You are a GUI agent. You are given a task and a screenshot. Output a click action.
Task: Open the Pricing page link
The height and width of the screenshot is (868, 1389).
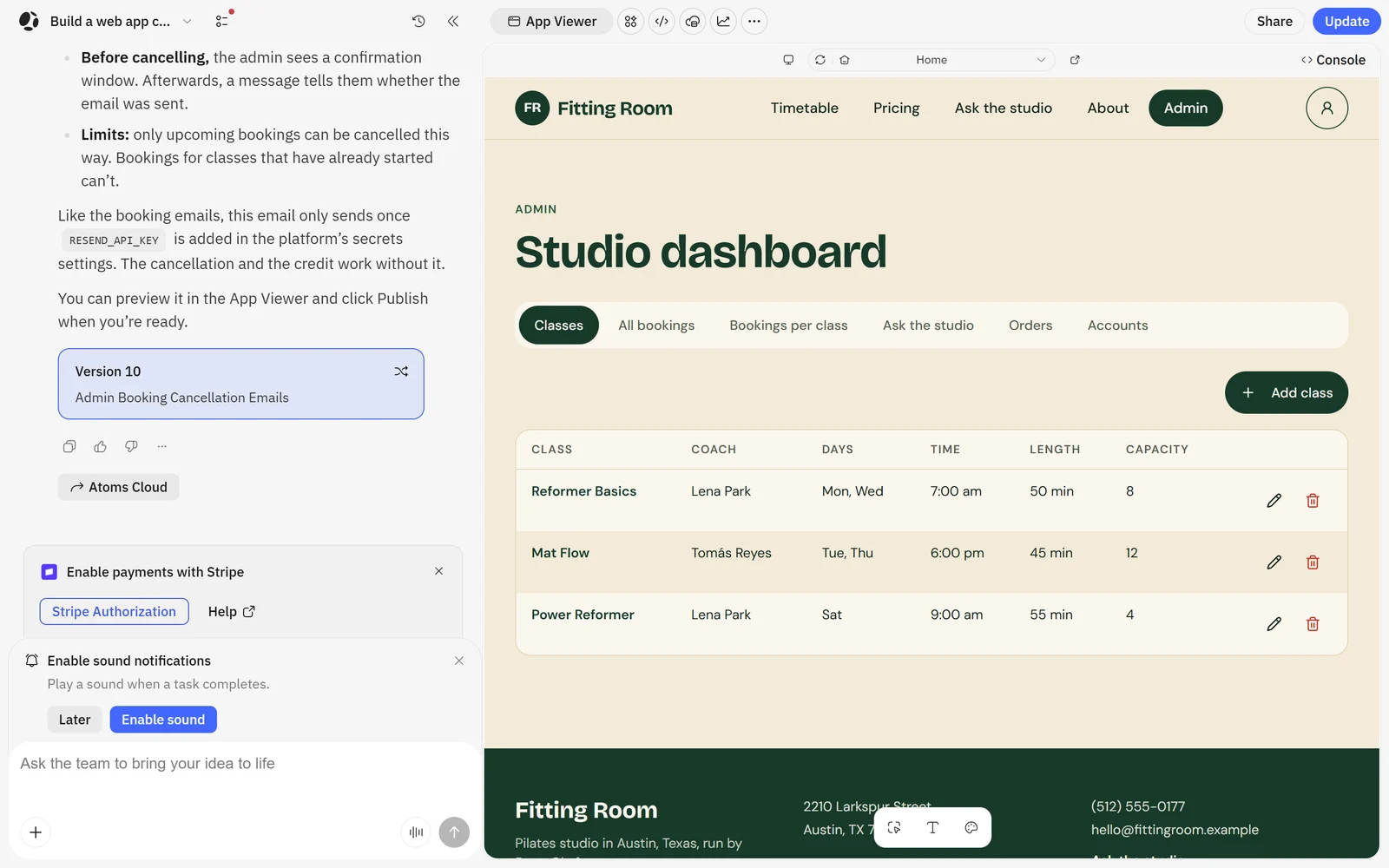point(896,108)
